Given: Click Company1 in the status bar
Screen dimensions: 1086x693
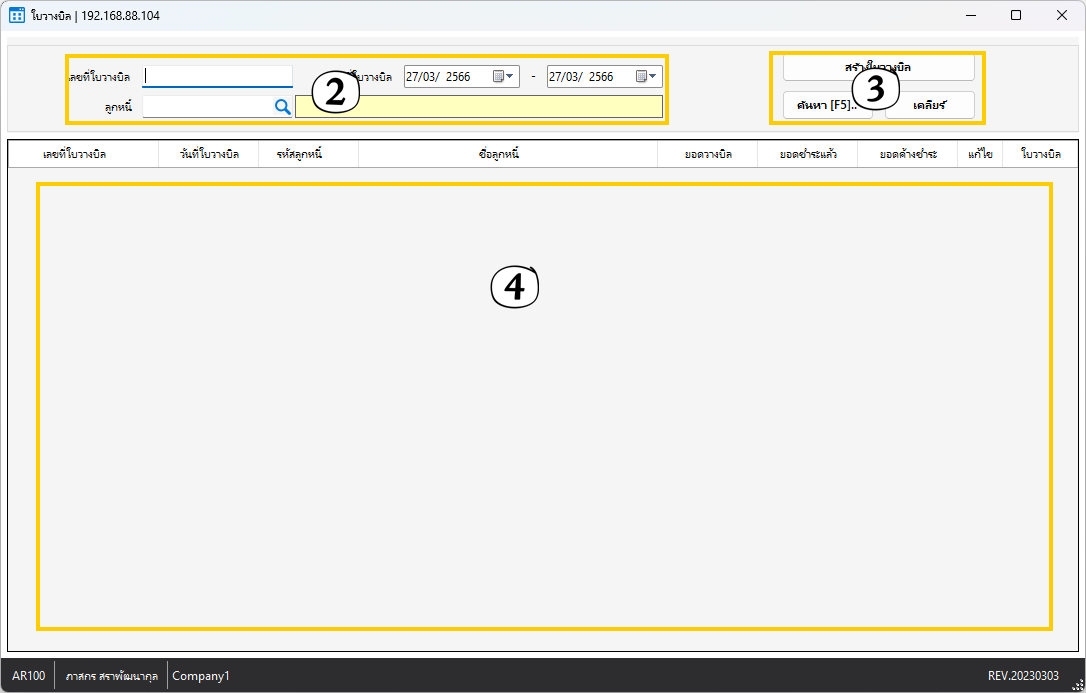Looking at the screenshot, I should click(x=201, y=676).
